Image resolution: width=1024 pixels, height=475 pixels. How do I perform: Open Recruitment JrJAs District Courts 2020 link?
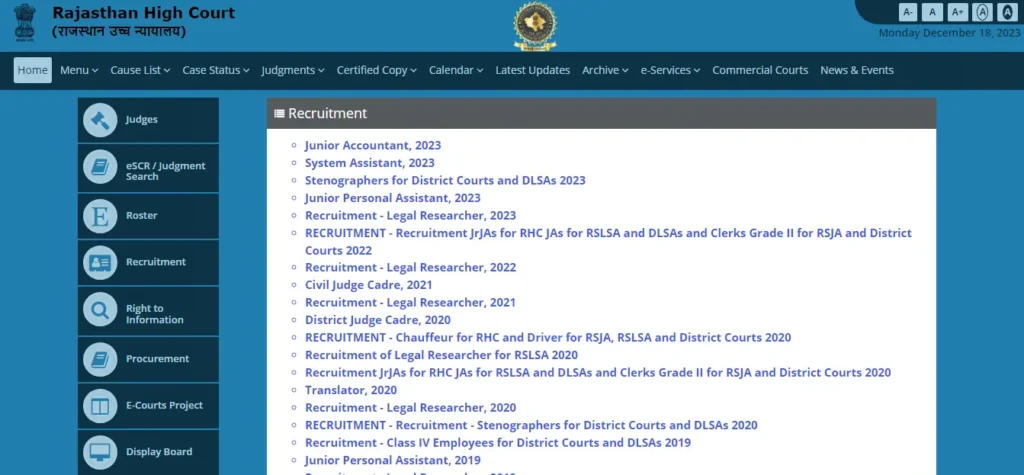point(598,373)
